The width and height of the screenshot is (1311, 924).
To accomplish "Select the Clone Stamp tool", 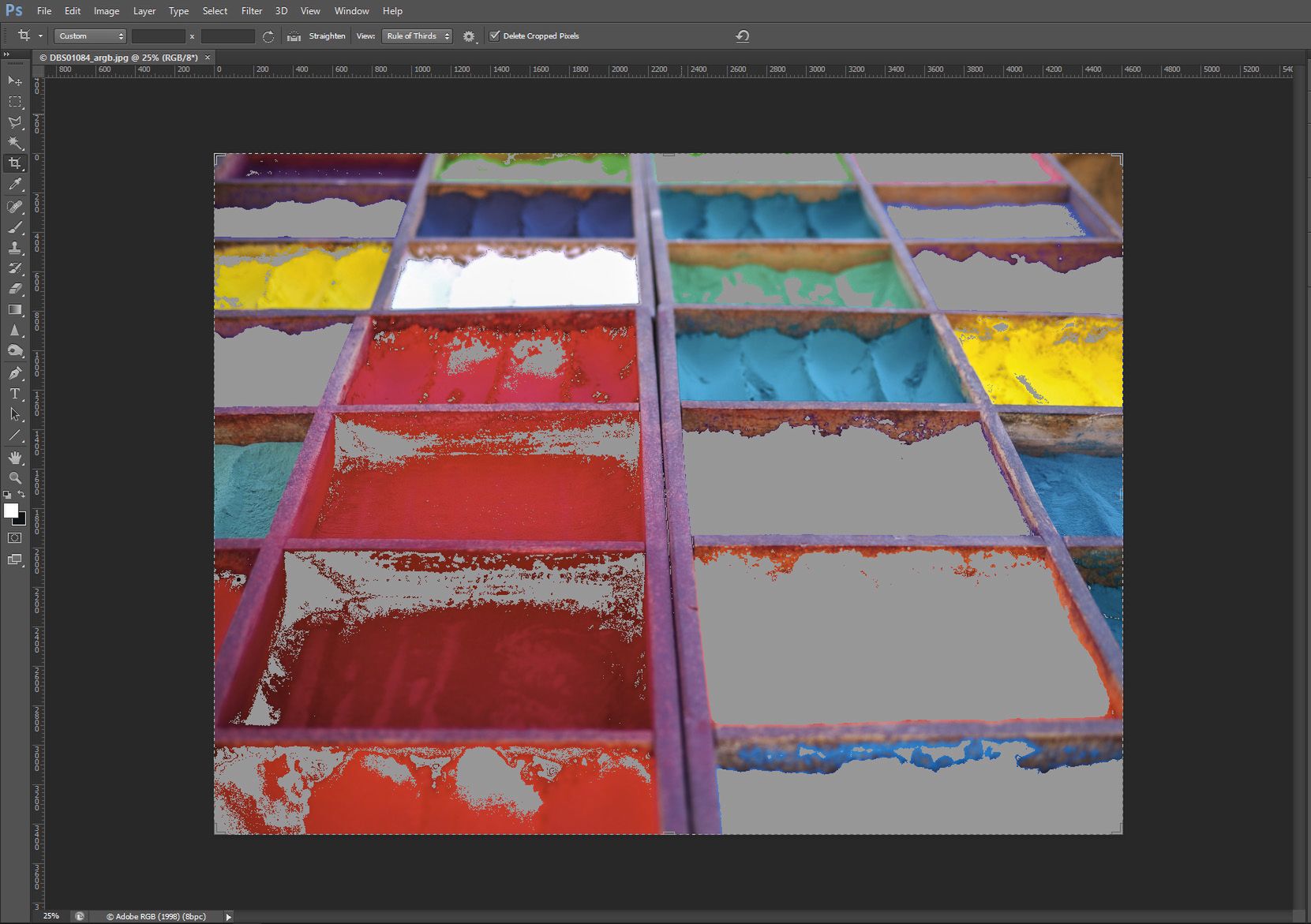I will pos(15,248).
